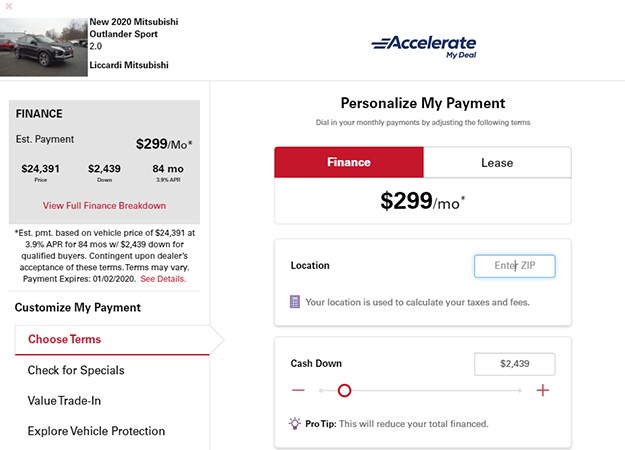625x450 pixels.
Task: Click the $299/Mo estimated payment in Finance summary
Action: [x=164, y=144]
